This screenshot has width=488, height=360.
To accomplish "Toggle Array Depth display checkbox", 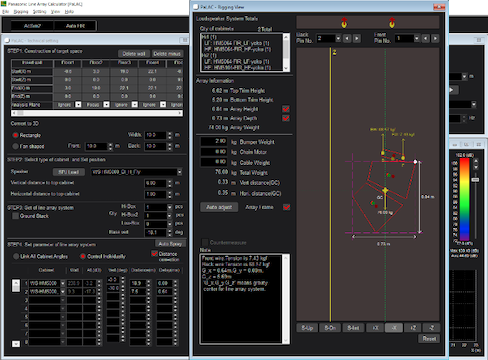I will tap(286, 118).
